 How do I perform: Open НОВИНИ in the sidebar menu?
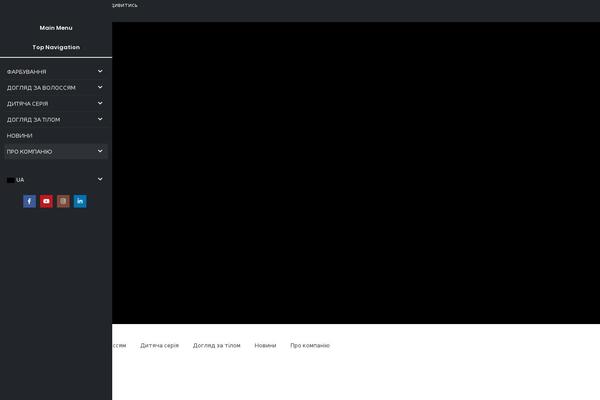point(20,136)
